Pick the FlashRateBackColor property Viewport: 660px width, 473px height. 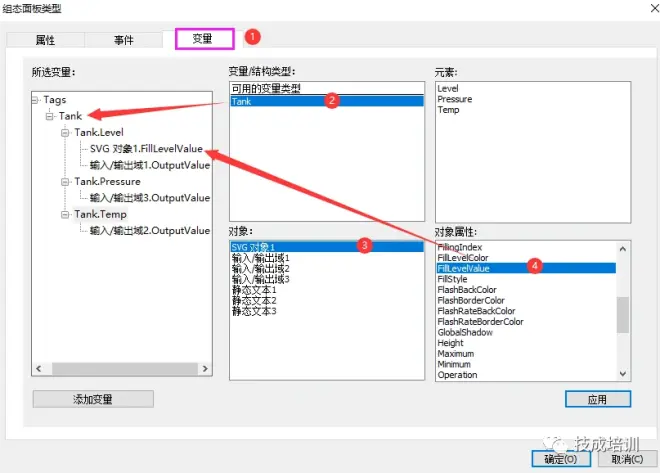click(x=476, y=311)
